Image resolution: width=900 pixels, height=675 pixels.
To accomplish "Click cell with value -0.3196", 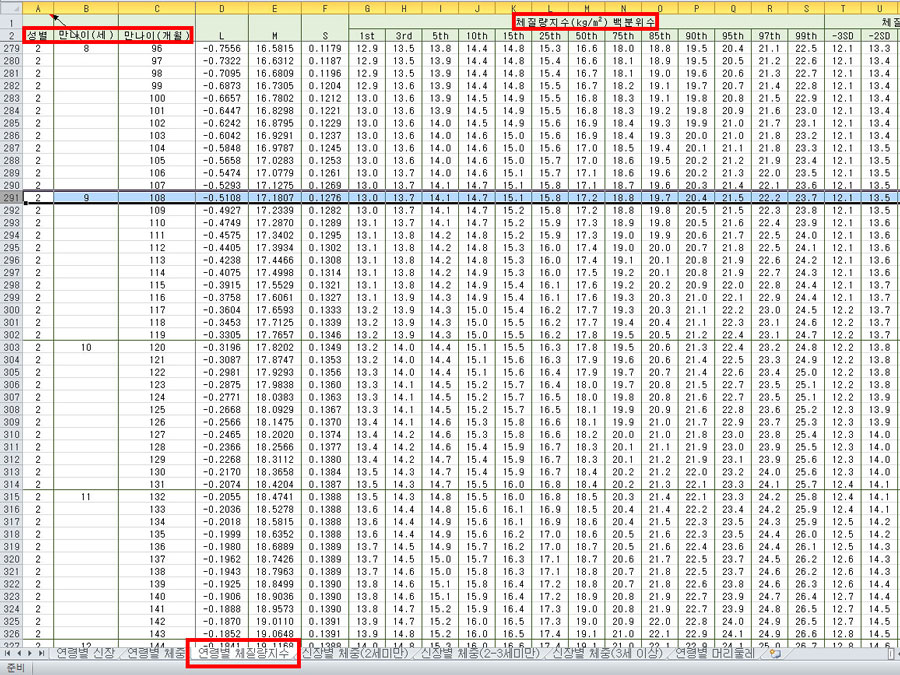I will [x=222, y=347].
